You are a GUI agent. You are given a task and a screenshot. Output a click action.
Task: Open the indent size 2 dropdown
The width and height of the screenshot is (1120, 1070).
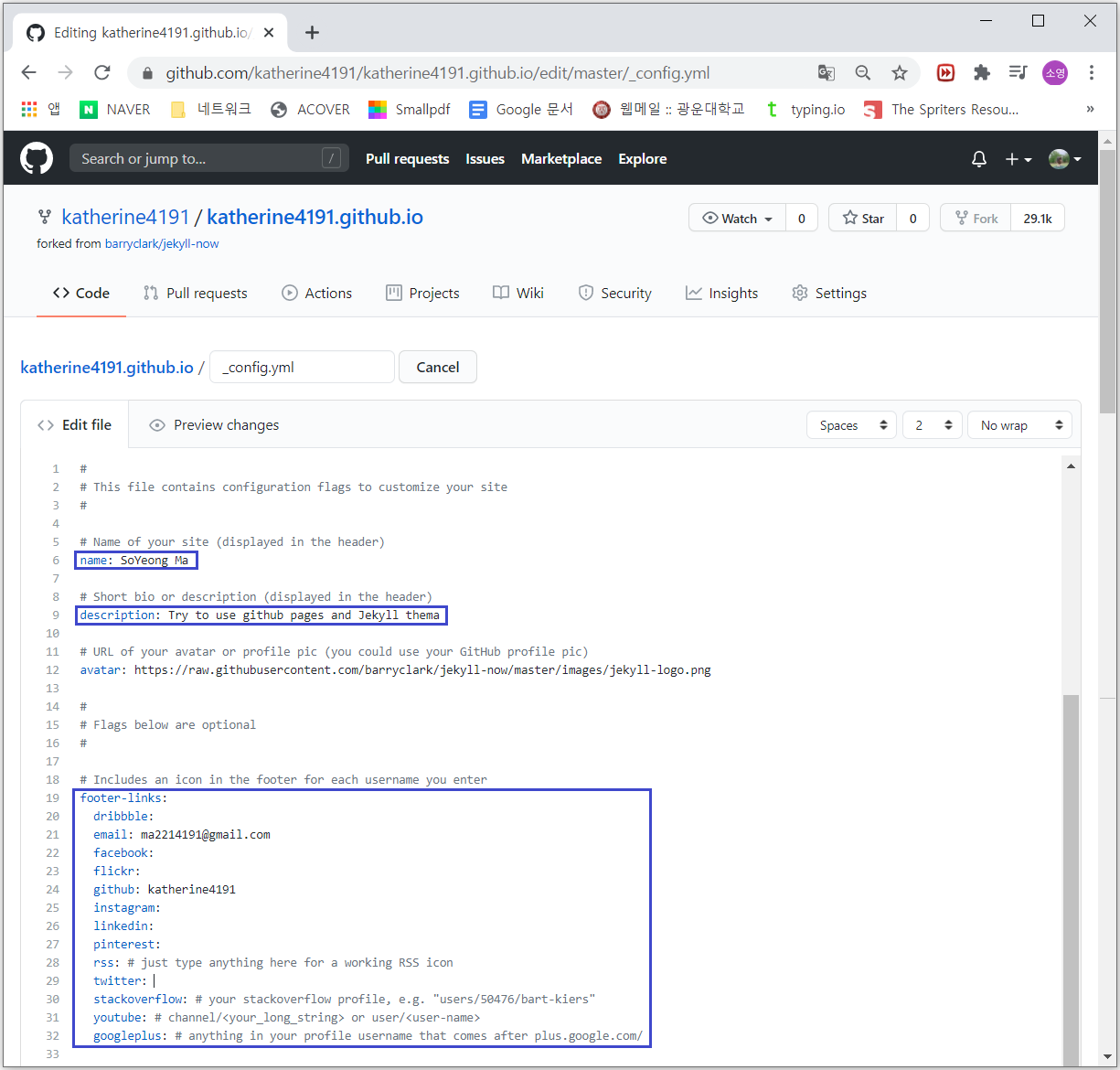coord(933,425)
